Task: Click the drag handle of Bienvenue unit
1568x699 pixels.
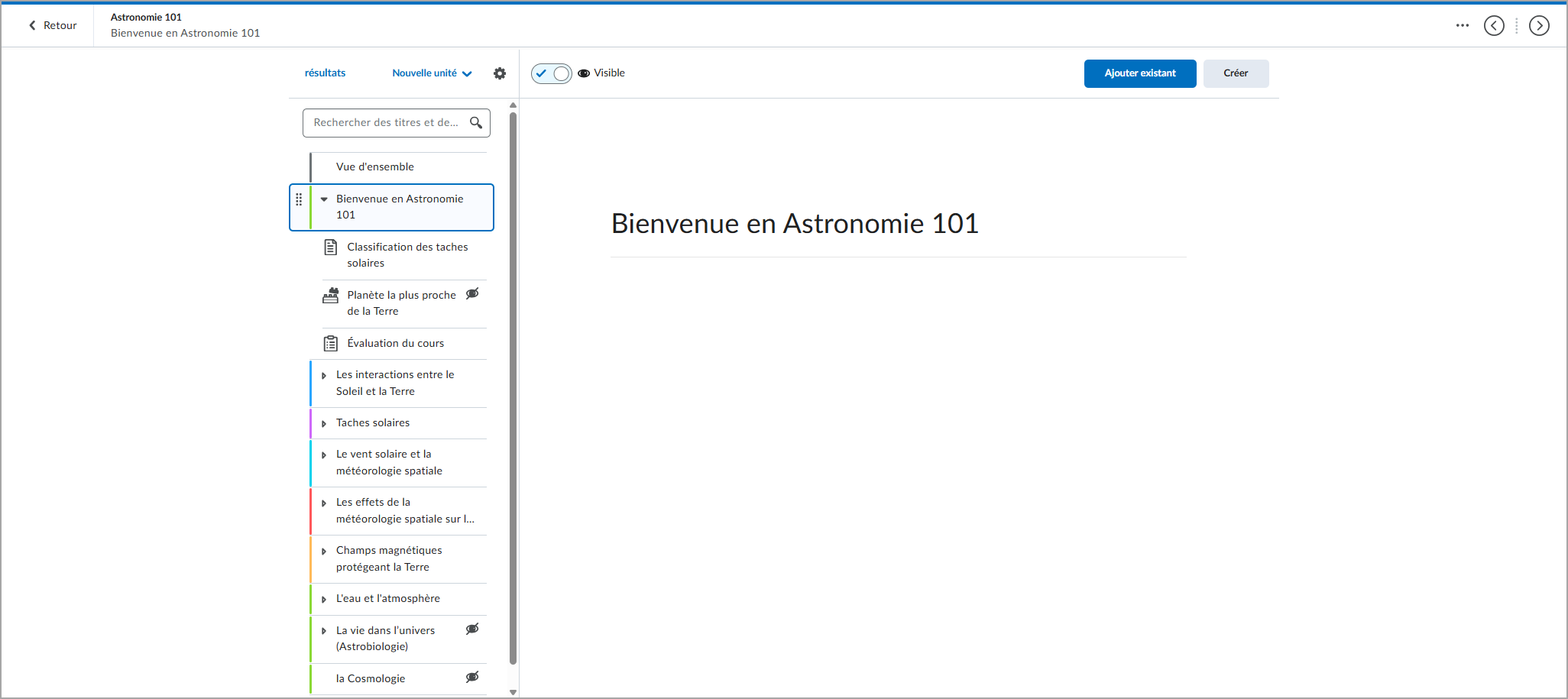Action: 299,199
